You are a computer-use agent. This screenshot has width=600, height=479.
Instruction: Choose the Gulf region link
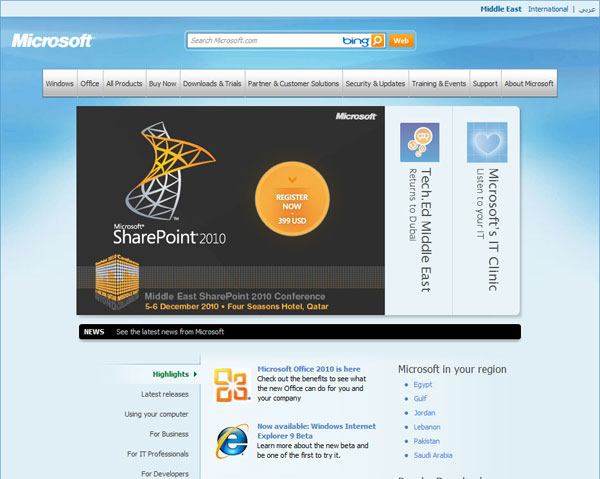click(420, 399)
